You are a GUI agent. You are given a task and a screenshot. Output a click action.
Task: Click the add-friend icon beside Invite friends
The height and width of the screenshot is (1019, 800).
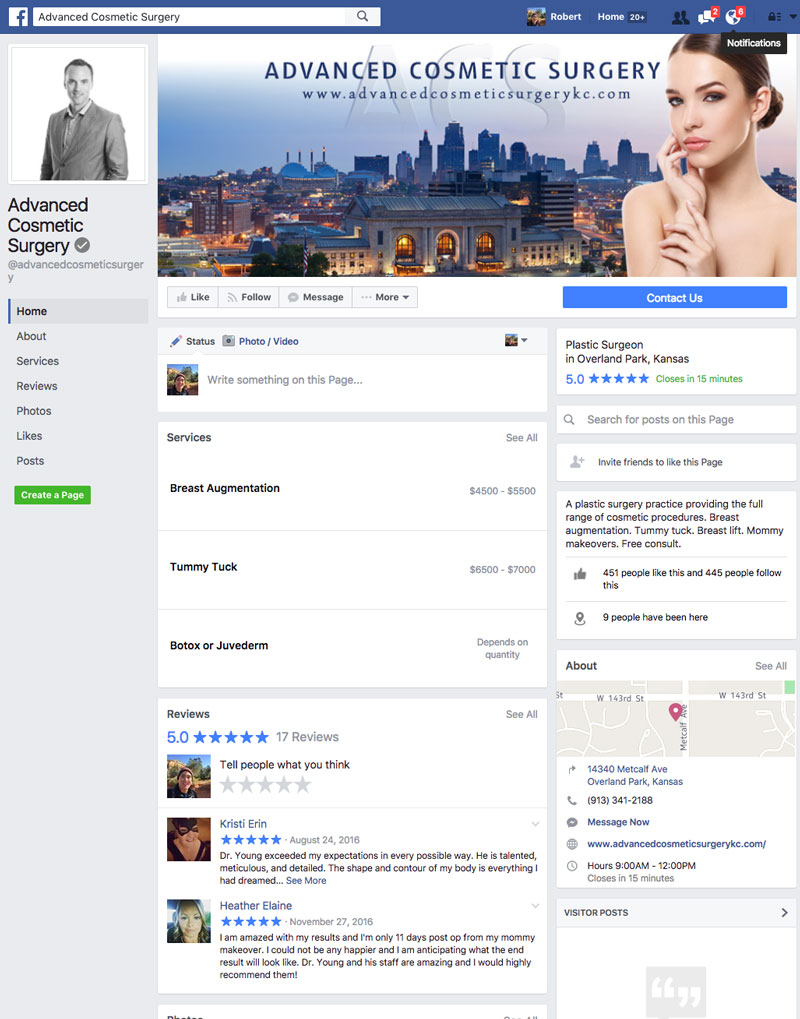(577, 462)
